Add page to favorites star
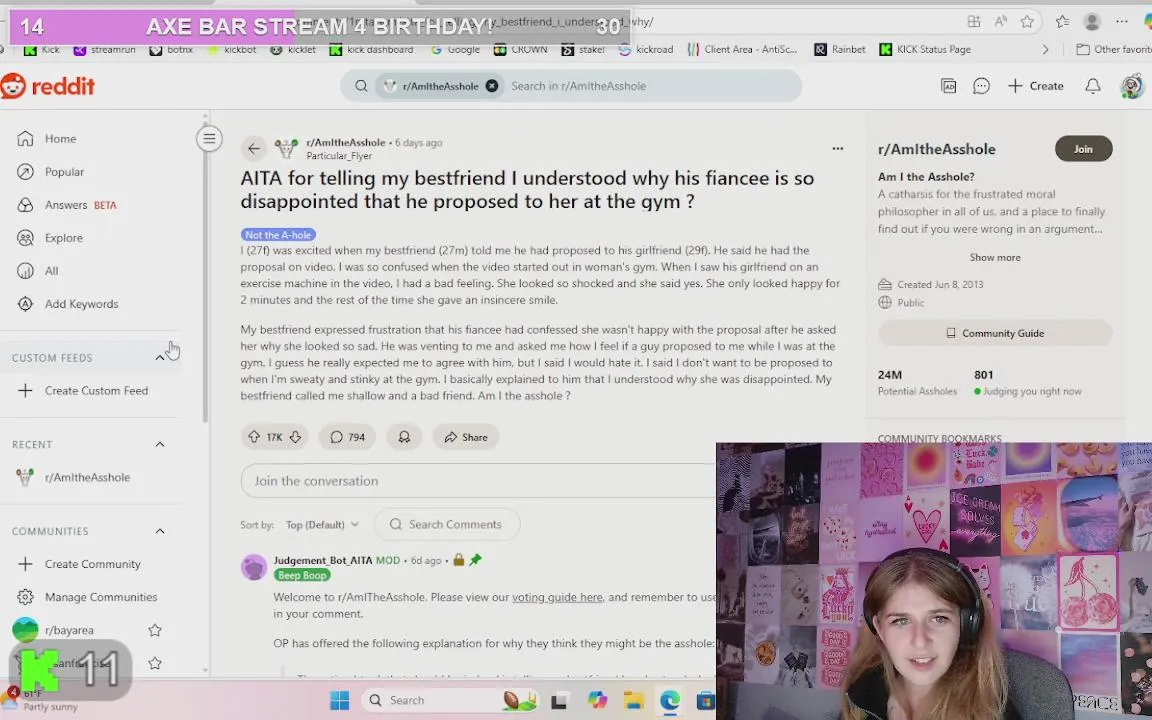Image resolution: width=1152 pixels, height=720 pixels. click(1027, 22)
